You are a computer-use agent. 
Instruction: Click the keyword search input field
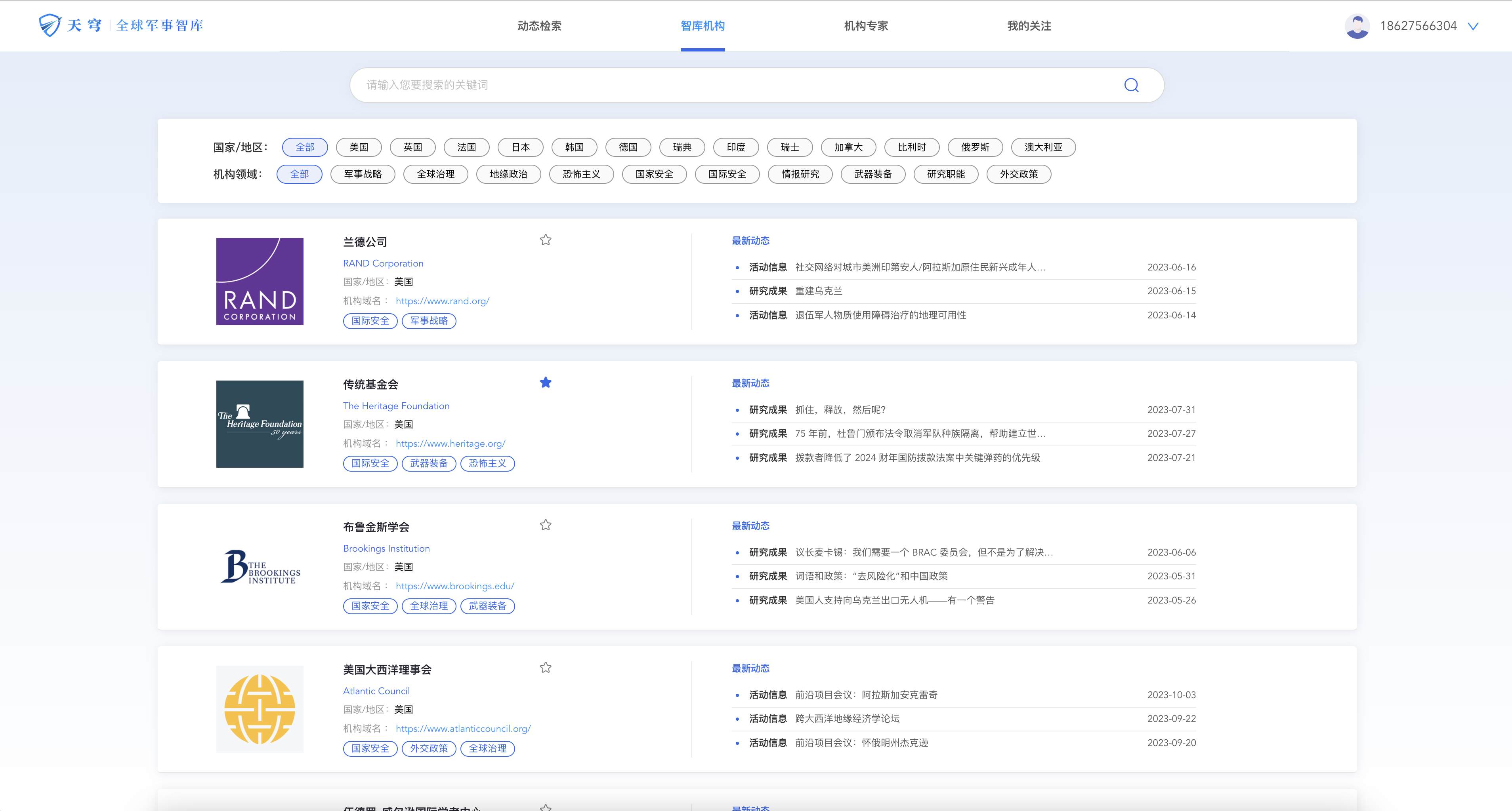756,85
